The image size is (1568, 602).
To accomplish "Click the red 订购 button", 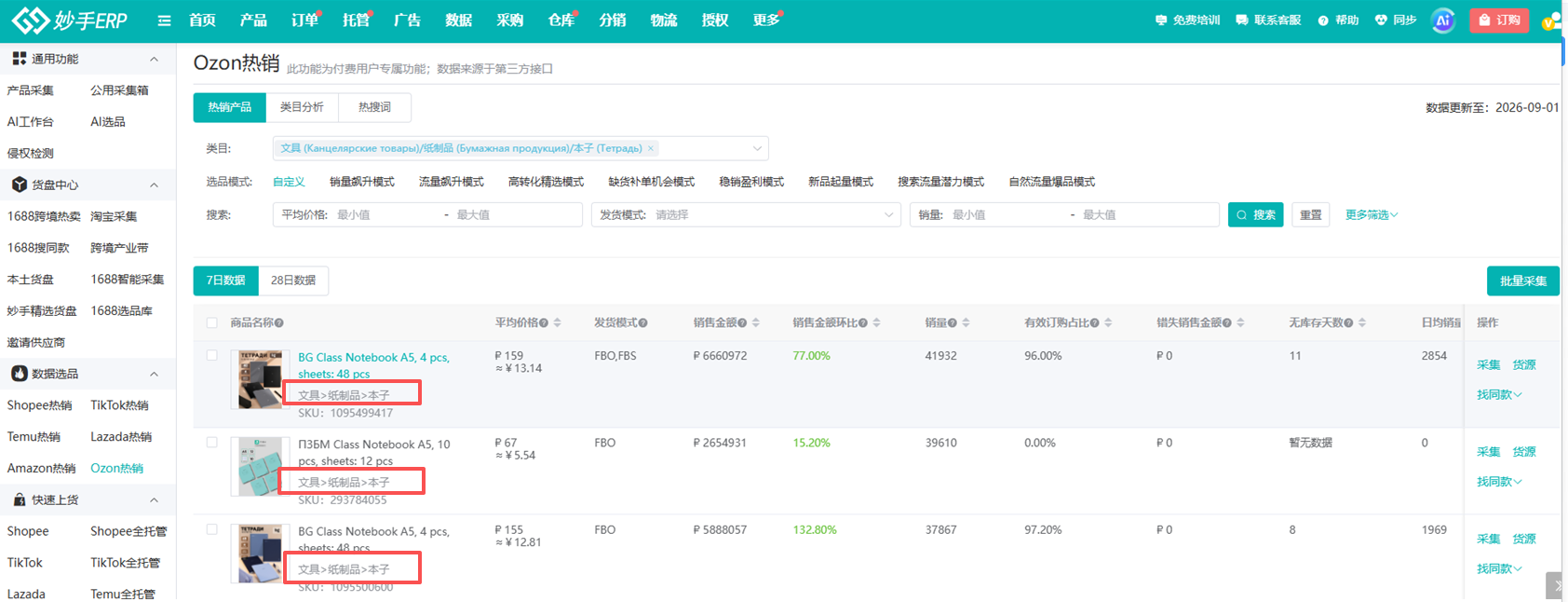I will tap(1499, 20).
